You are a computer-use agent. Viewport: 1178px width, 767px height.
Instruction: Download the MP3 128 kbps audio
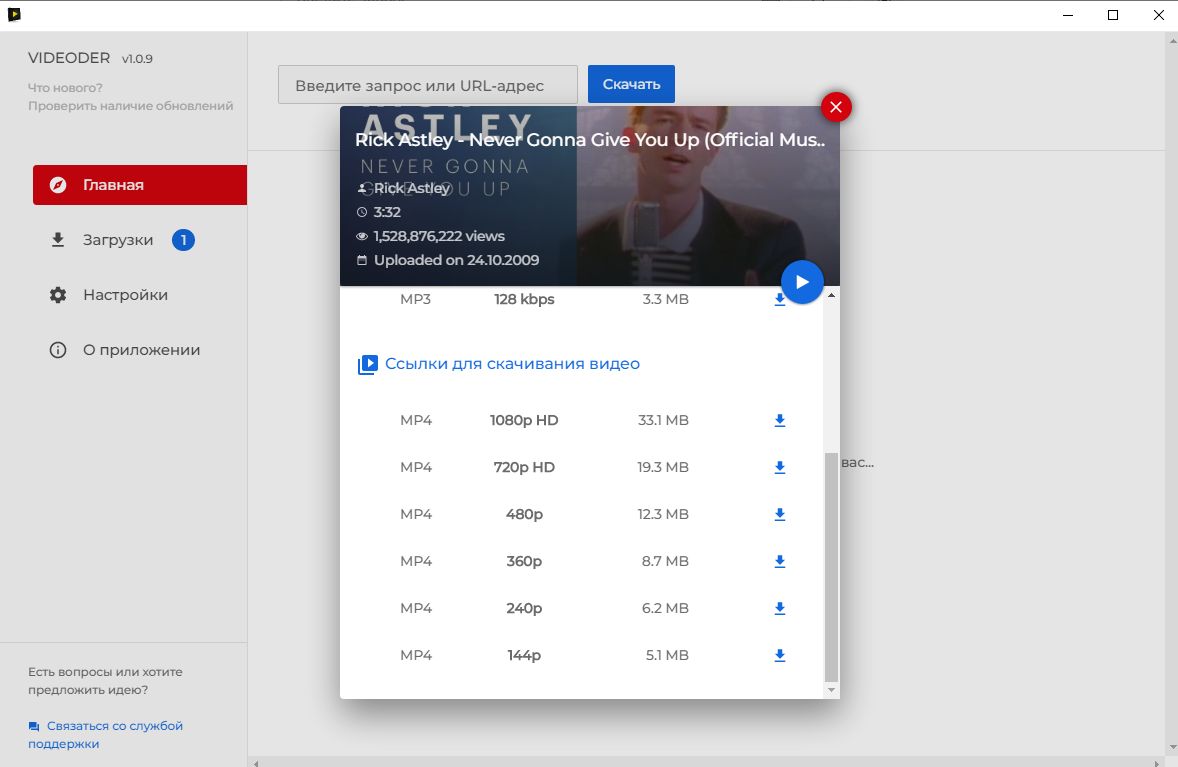pyautogui.click(x=780, y=300)
